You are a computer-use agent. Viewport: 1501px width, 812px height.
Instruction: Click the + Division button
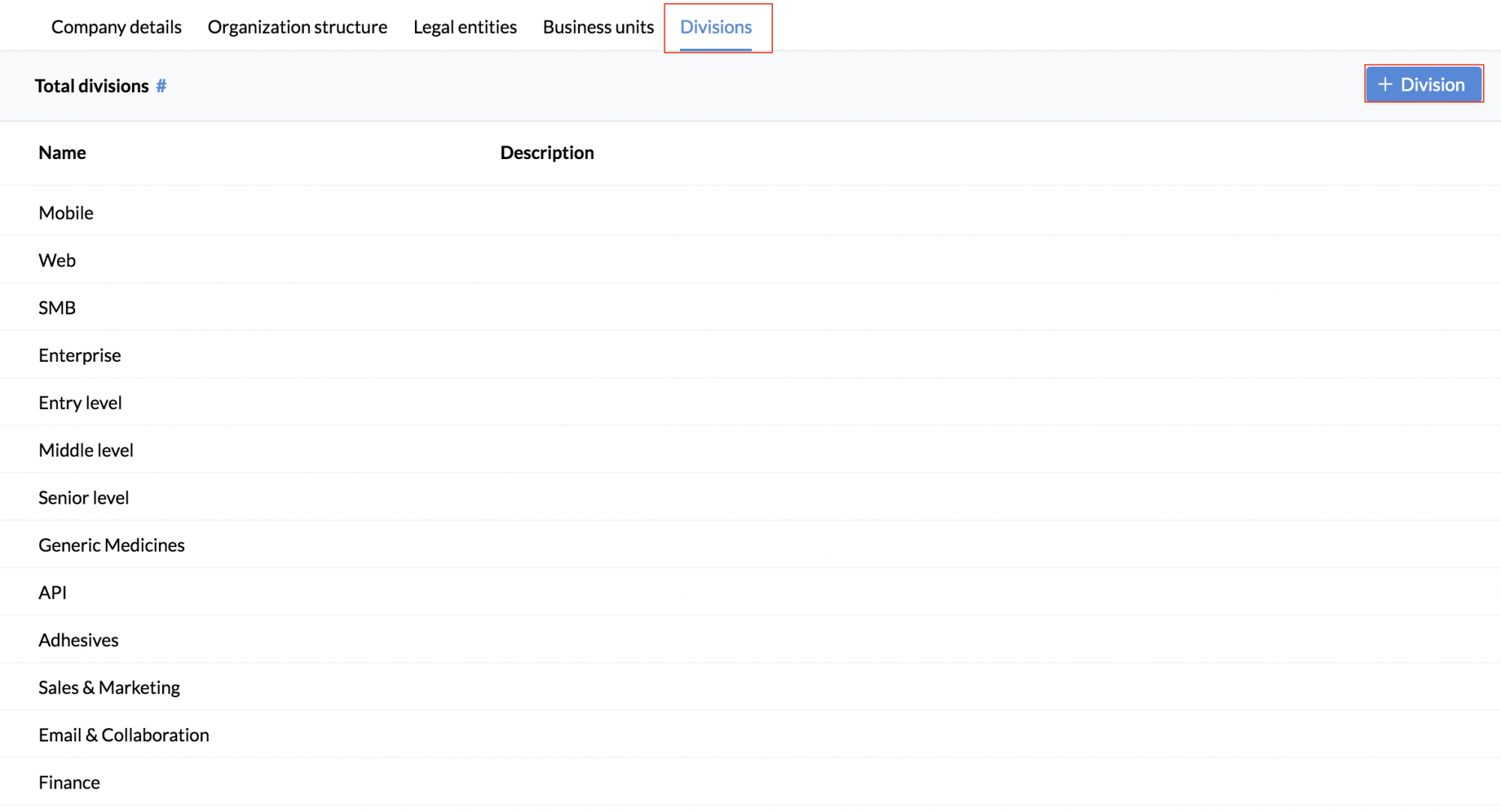pyautogui.click(x=1423, y=84)
